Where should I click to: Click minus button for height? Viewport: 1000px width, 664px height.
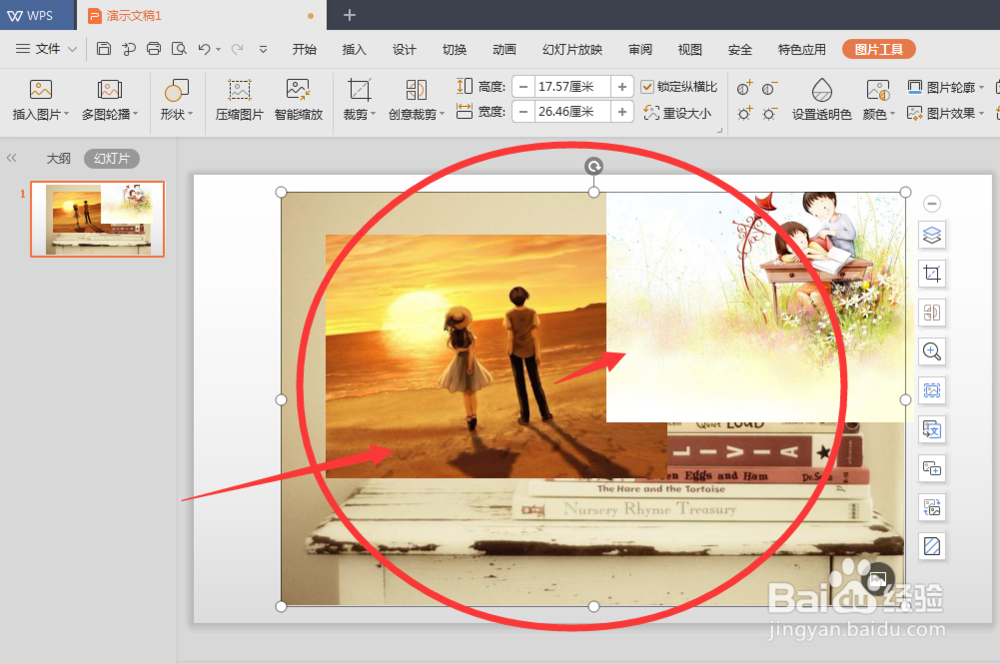pos(524,87)
